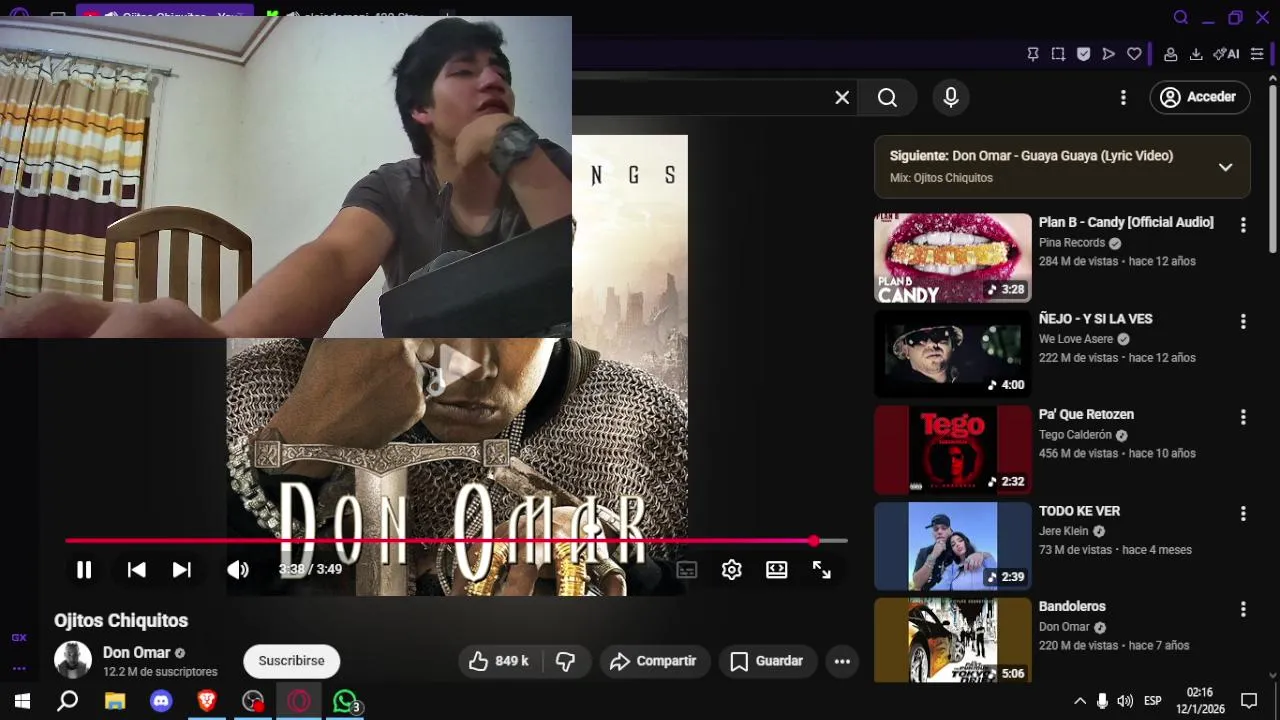Open the browser AI assistant icon
This screenshot has height=720, width=1280.
[x=1226, y=54]
